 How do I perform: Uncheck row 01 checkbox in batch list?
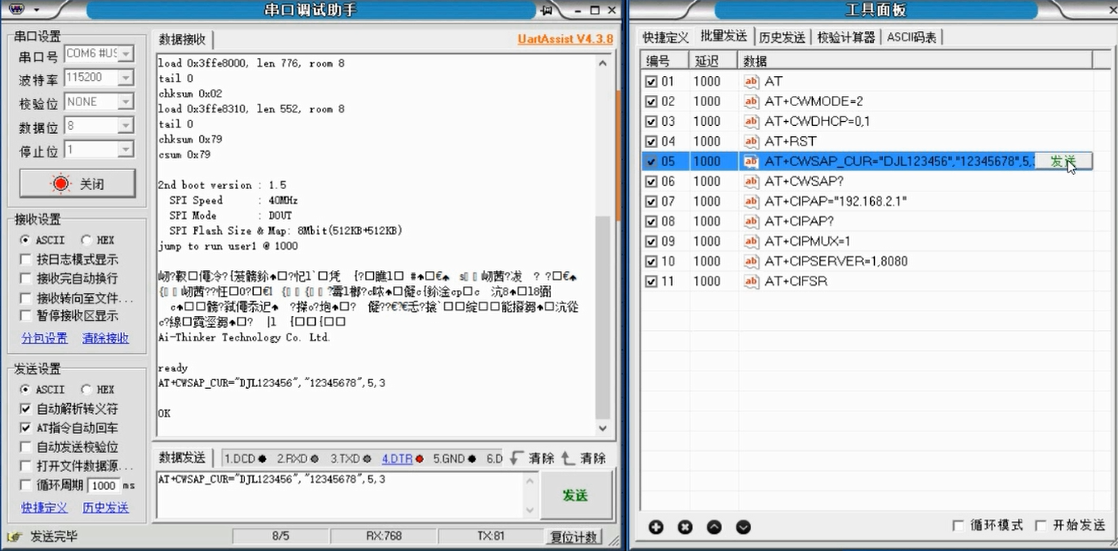pyautogui.click(x=651, y=81)
